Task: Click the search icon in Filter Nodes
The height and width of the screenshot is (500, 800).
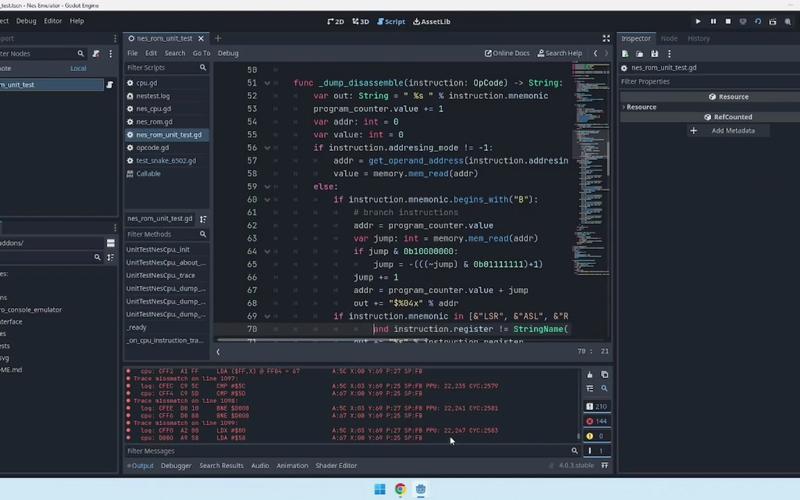Action: click(x=81, y=54)
